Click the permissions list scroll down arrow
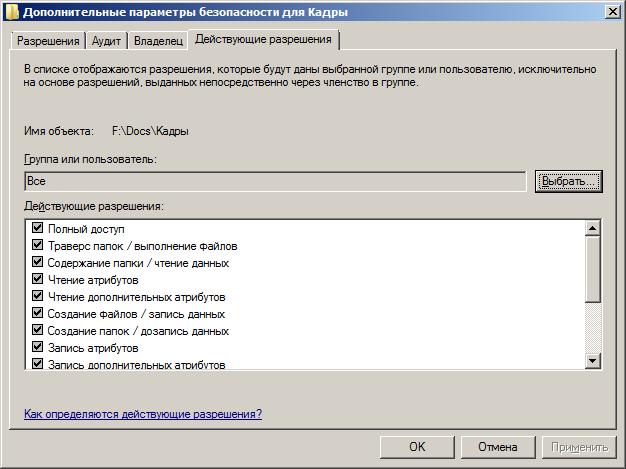 pos(592,361)
